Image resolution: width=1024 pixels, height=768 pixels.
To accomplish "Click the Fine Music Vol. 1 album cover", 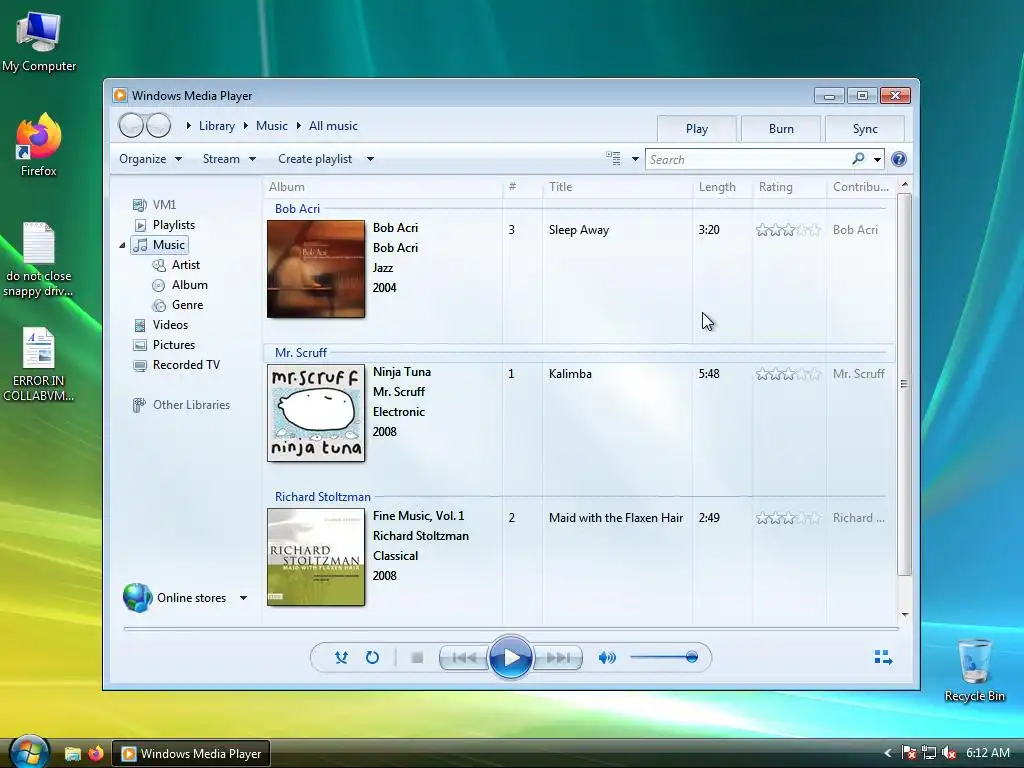I will click(x=316, y=557).
